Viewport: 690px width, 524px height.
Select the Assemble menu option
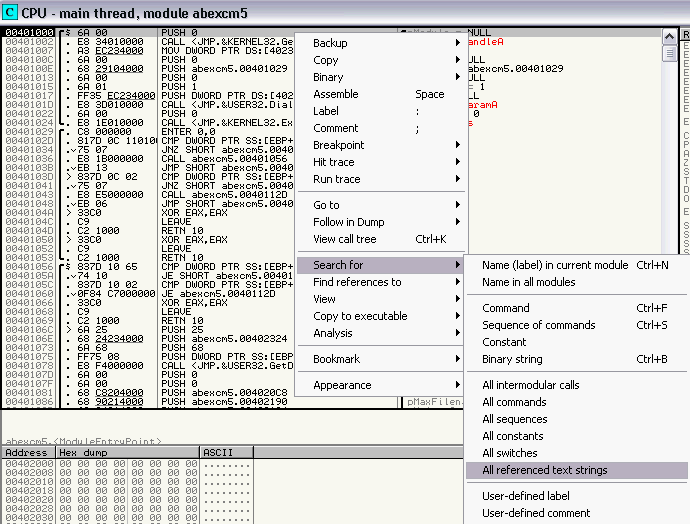click(x=335, y=94)
